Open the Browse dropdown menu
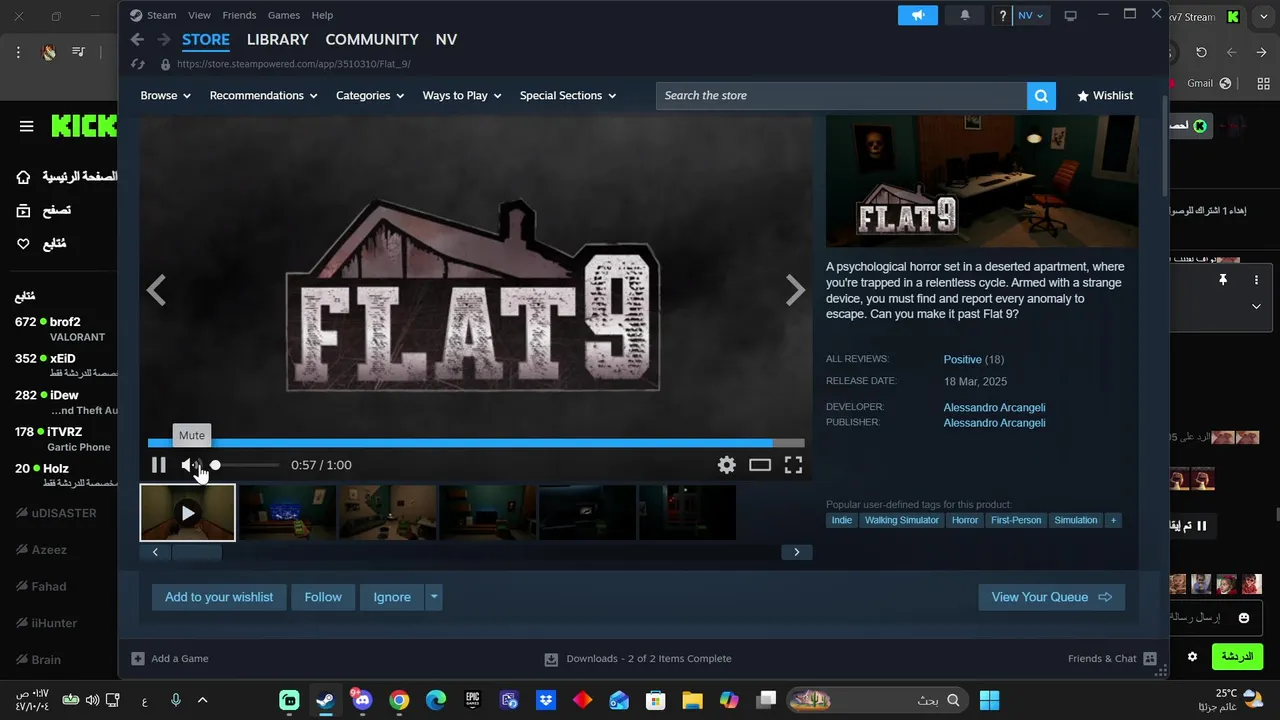Image resolution: width=1280 pixels, height=720 pixels. [x=166, y=96]
